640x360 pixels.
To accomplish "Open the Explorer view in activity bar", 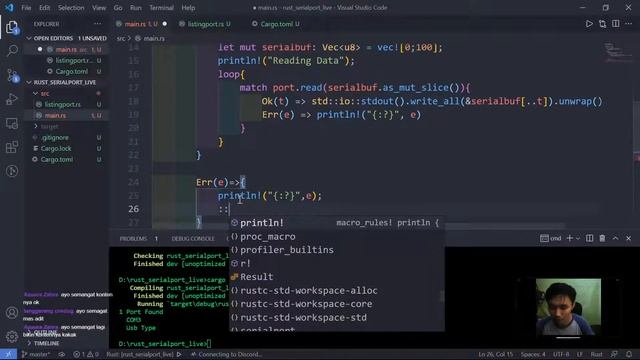I will [12, 27].
